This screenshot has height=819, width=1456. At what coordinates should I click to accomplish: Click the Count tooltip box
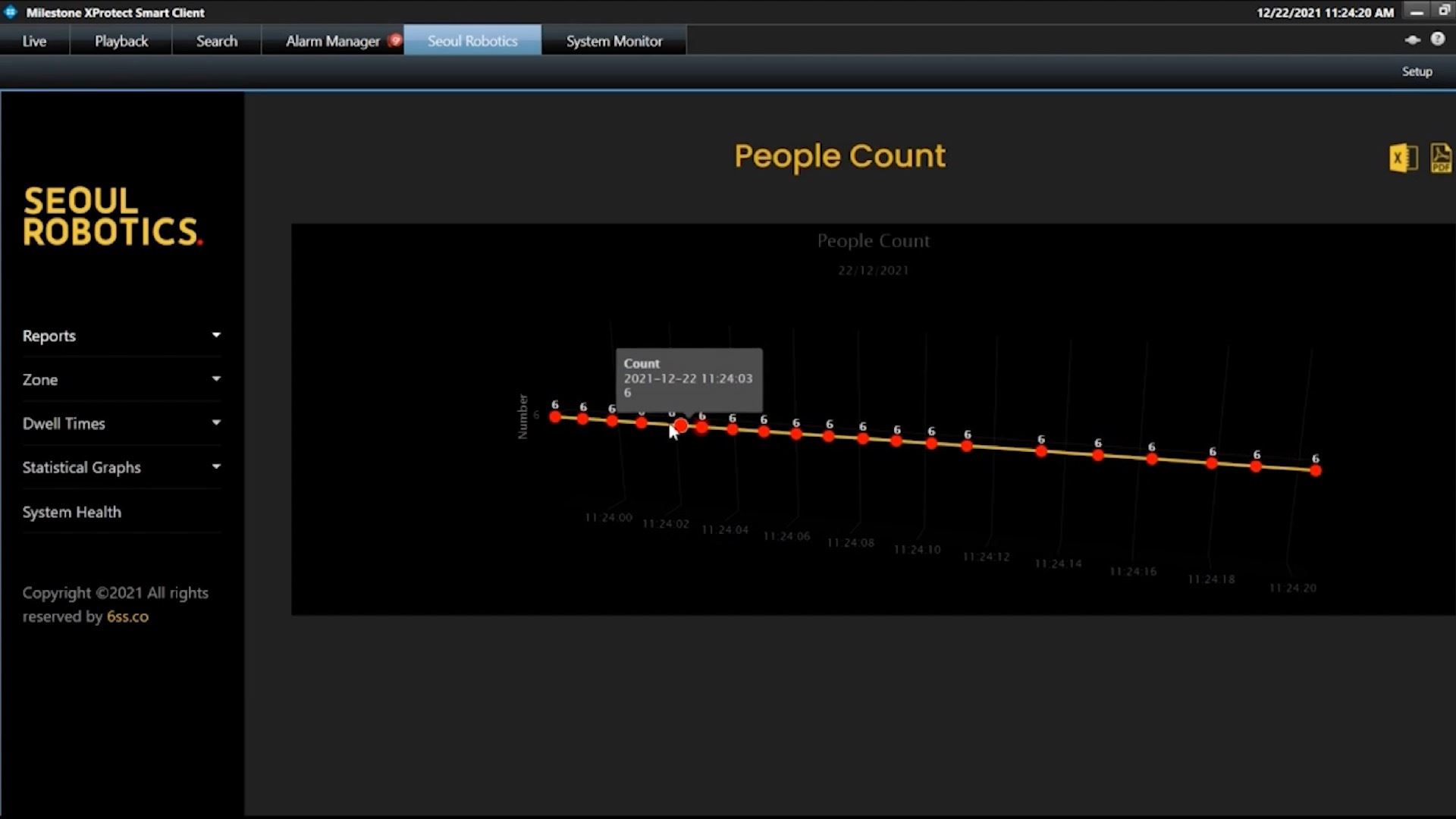pyautogui.click(x=689, y=379)
